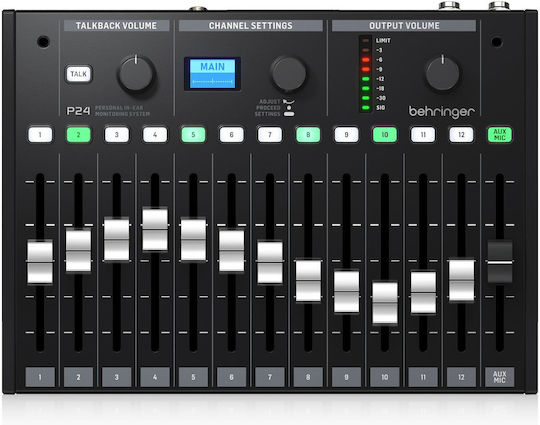
Task: Grab the channel 5 fader cap
Action: 193,239
